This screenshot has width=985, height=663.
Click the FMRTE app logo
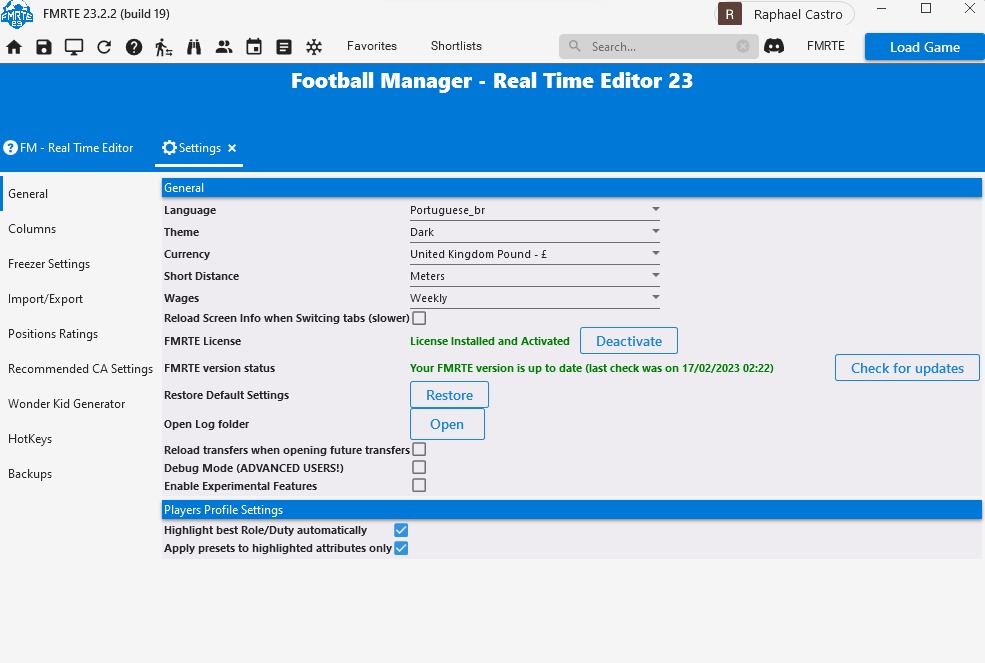pos(17,14)
